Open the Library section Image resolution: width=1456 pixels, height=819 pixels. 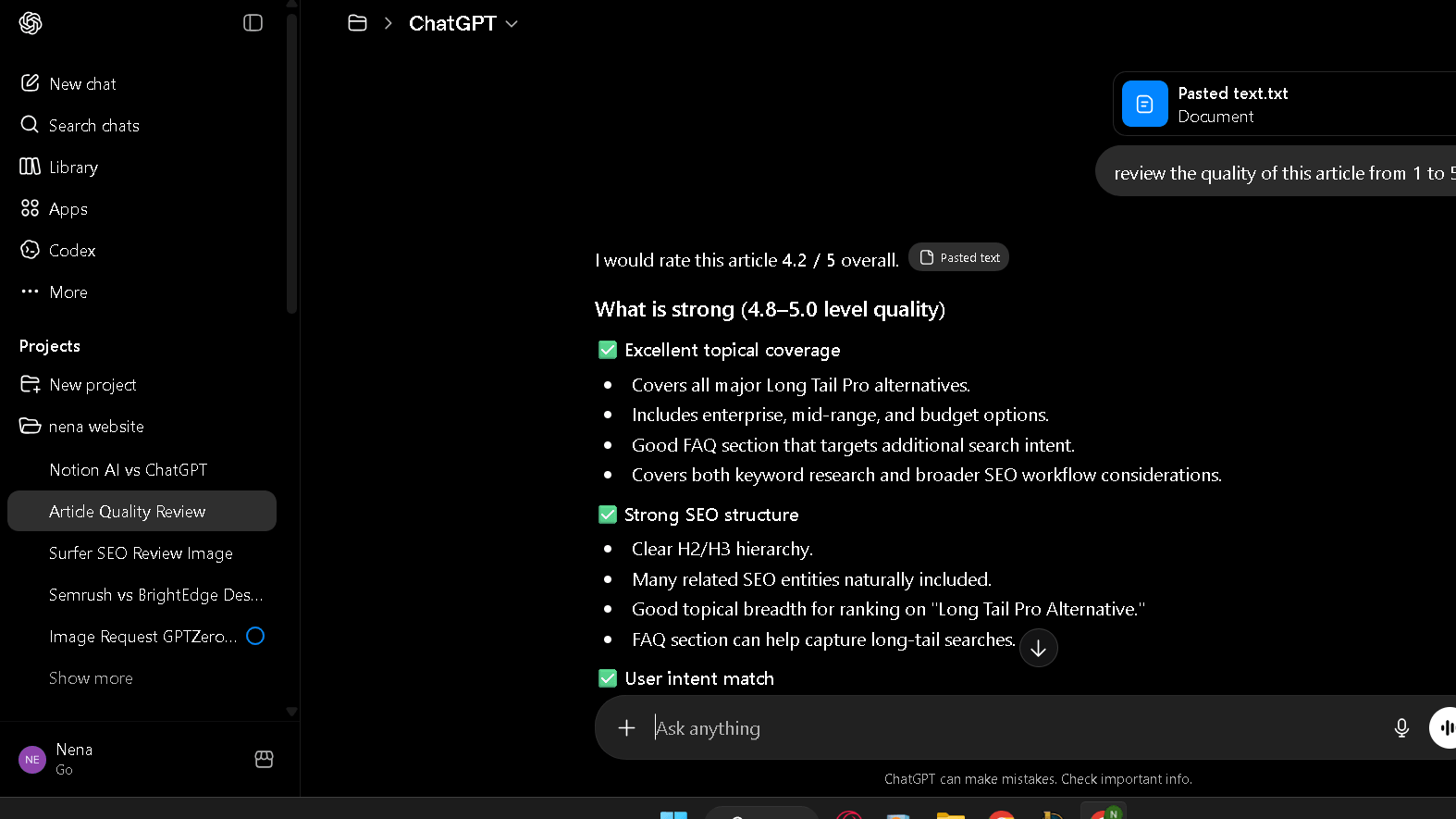coord(142,167)
